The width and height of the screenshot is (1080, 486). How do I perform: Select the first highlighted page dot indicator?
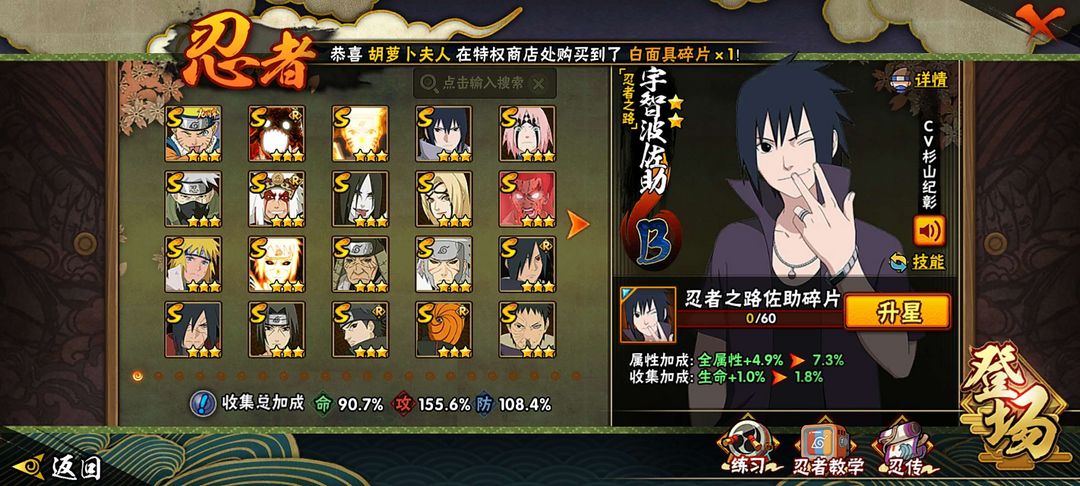click(x=138, y=376)
